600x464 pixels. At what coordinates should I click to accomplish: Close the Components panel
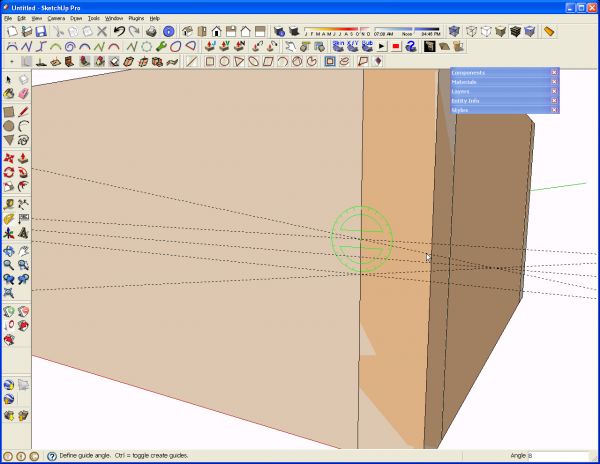[554, 72]
